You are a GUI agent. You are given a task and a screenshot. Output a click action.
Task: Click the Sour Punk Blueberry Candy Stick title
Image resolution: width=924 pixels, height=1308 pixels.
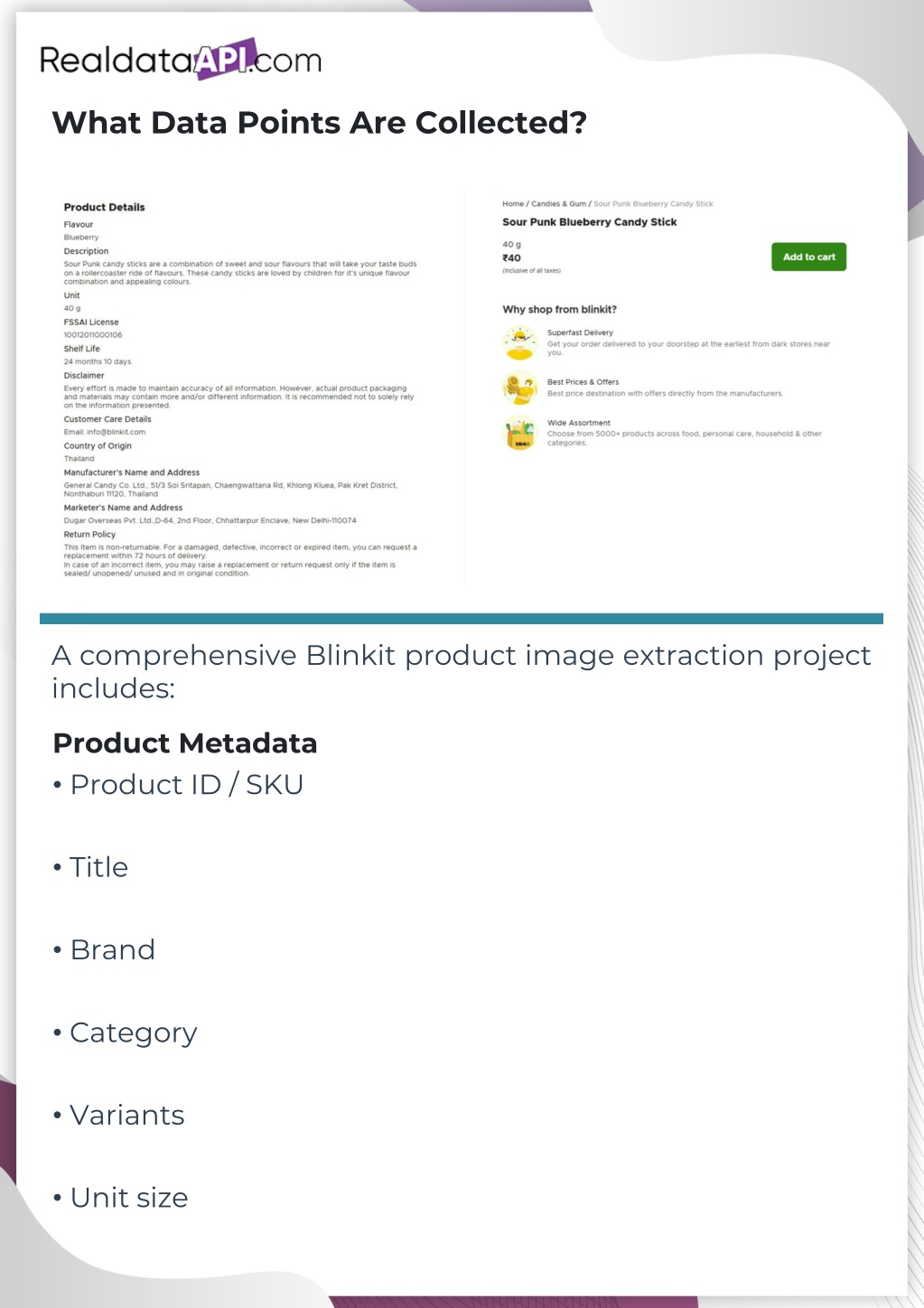pyautogui.click(x=589, y=222)
